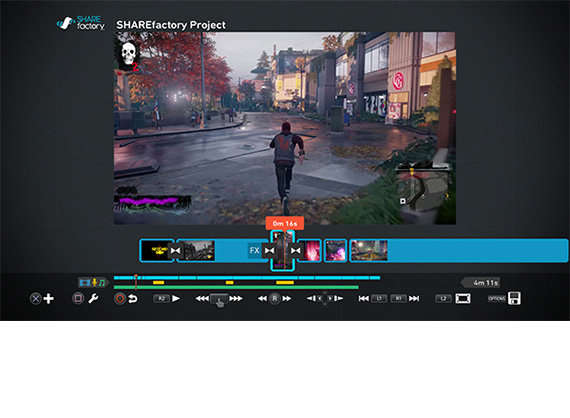The width and height of the screenshot is (570, 418).
Task: Select the pink explosion clip
Action: point(310,250)
